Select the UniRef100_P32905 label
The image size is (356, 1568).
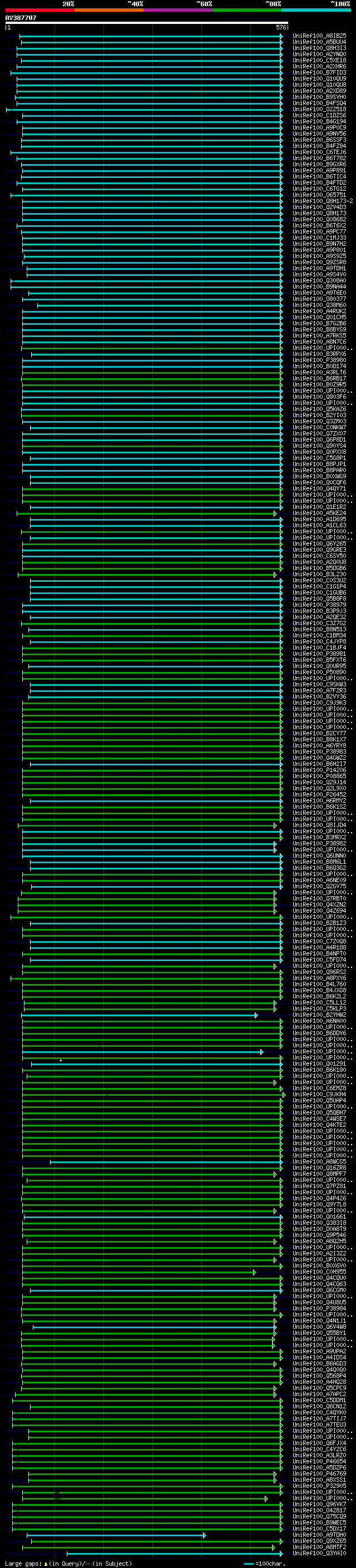tap(319, 1486)
